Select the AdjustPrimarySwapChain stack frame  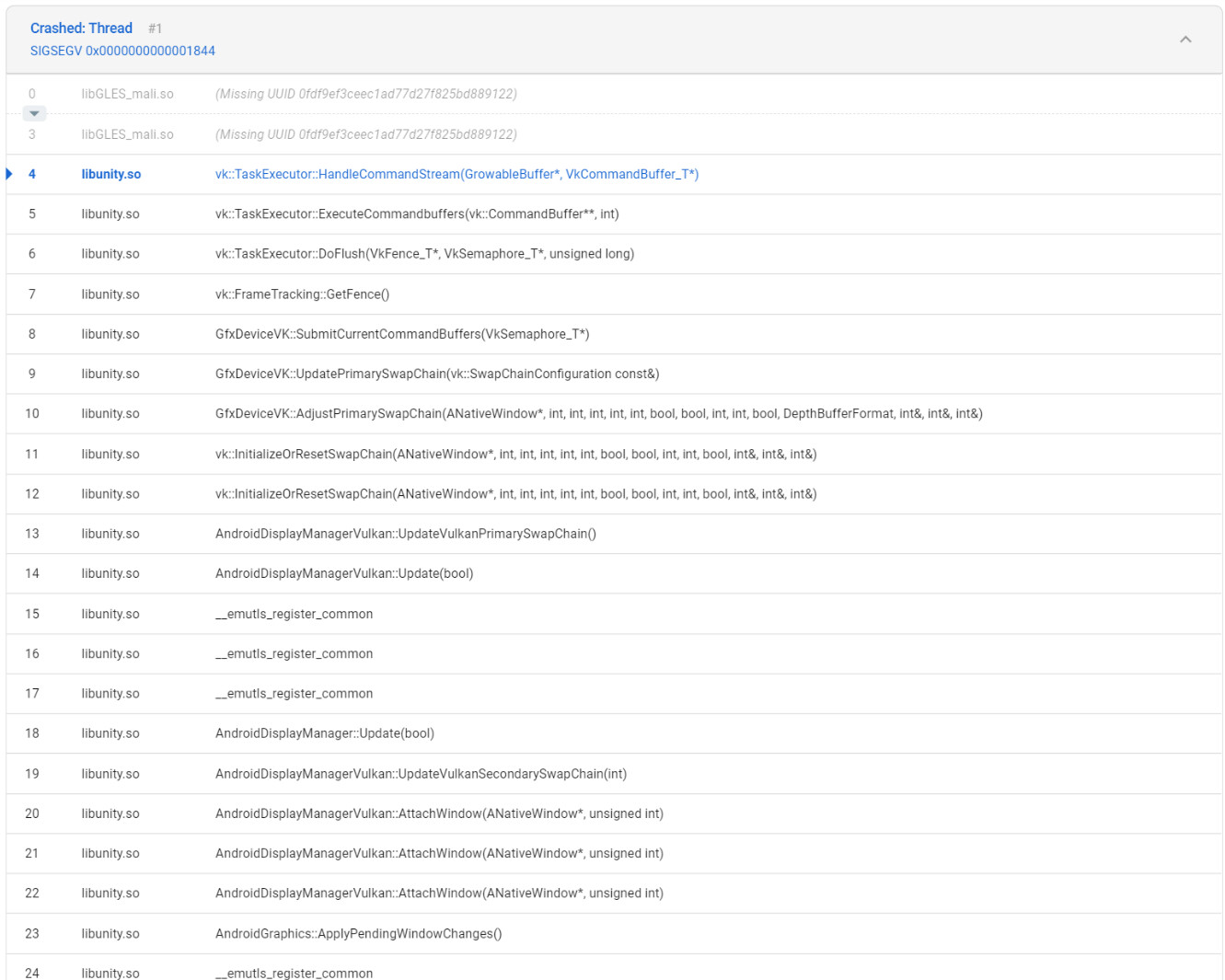point(598,413)
